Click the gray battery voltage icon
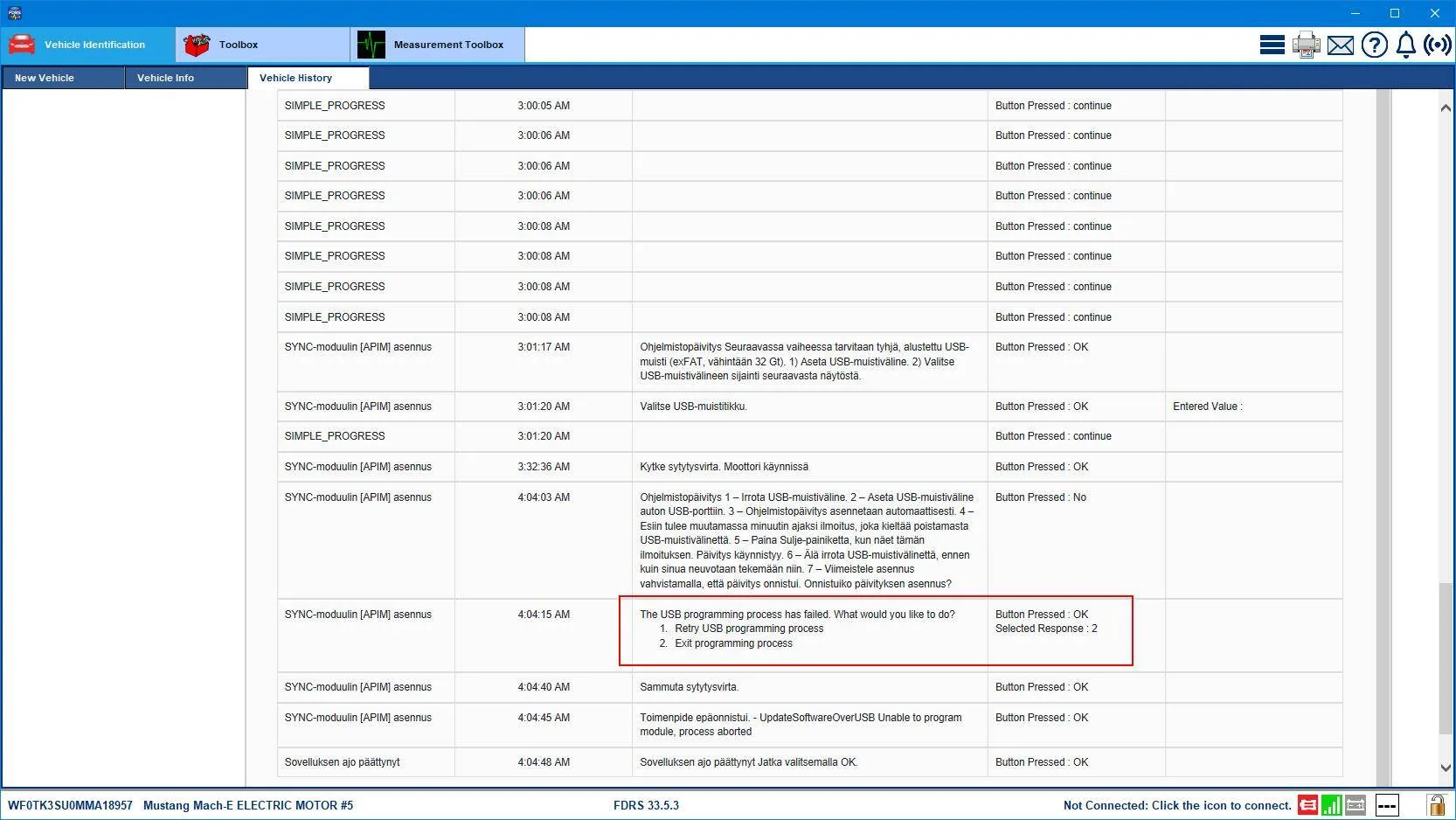 tap(1355, 805)
